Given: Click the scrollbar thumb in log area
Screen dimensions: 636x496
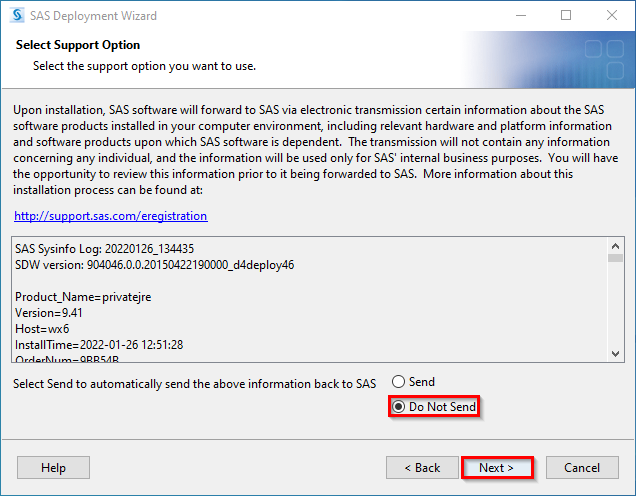Looking at the screenshot, I should pyautogui.click(x=615, y=258).
